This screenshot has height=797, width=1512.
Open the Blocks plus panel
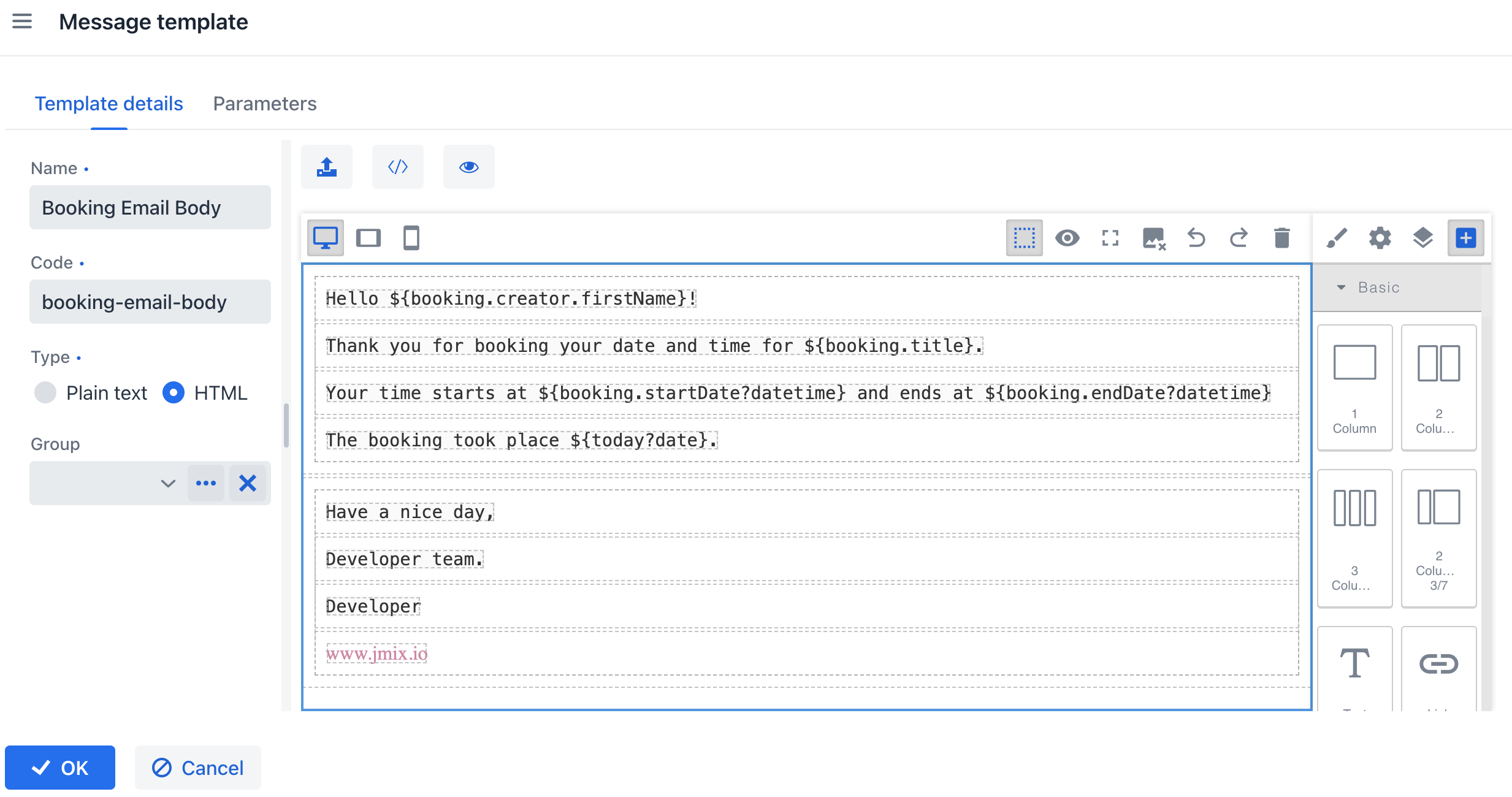pyautogui.click(x=1466, y=238)
